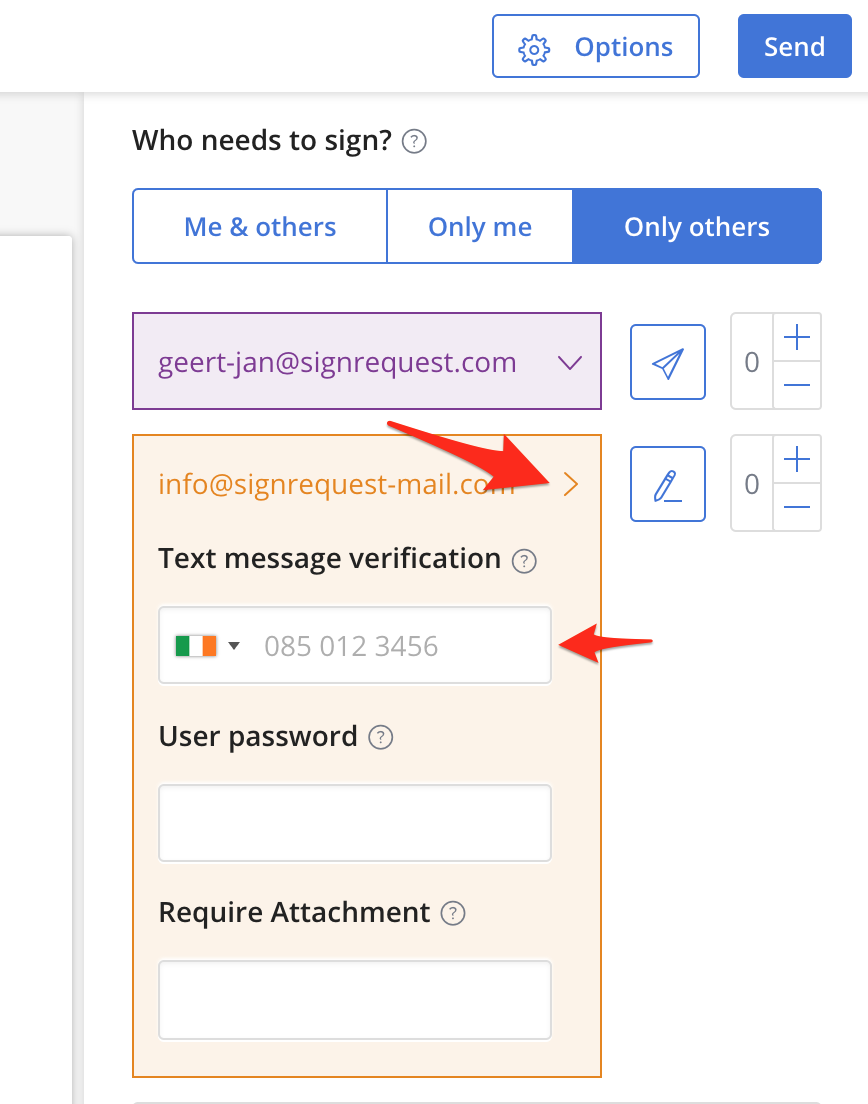Viewport: 868px width, 1104px height.
Task: Click the pencil signer role icon
Action: click(667, 484)
